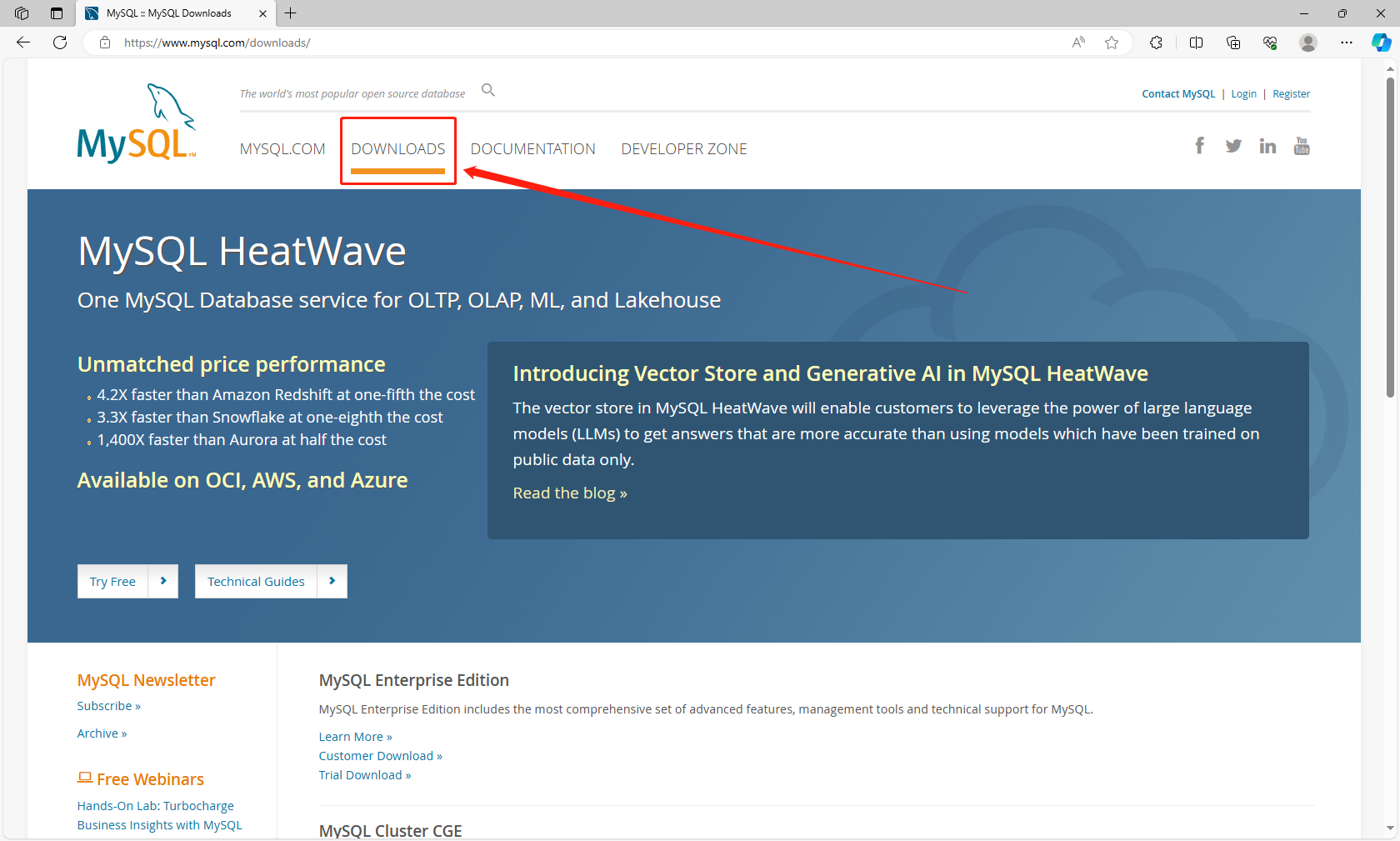Click 'MySQL Newsletter' heading
The width and height of the screenshot is (1400, 841).
[146, 680]
